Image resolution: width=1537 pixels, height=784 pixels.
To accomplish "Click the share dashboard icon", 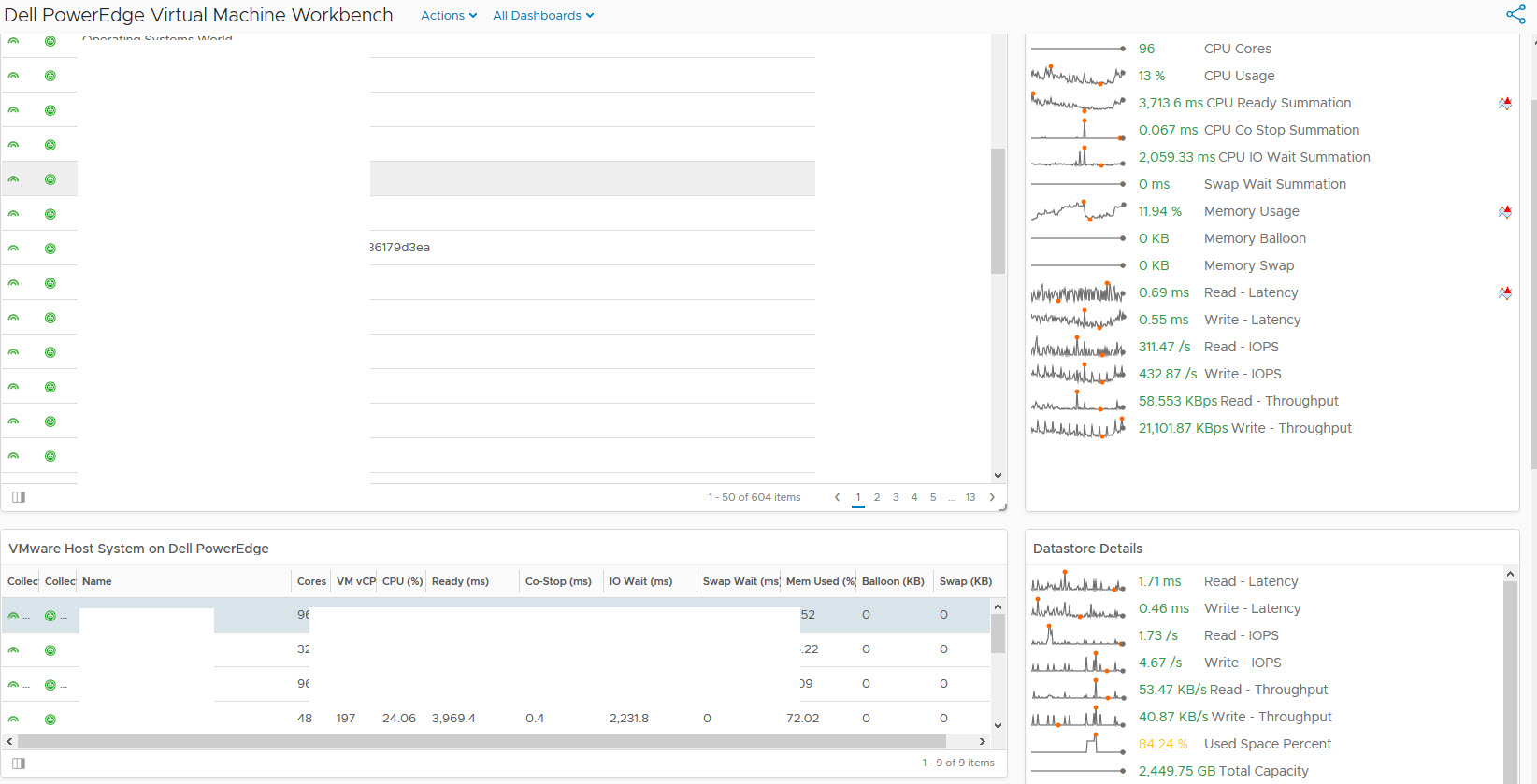I will (x=1515, y=14).
